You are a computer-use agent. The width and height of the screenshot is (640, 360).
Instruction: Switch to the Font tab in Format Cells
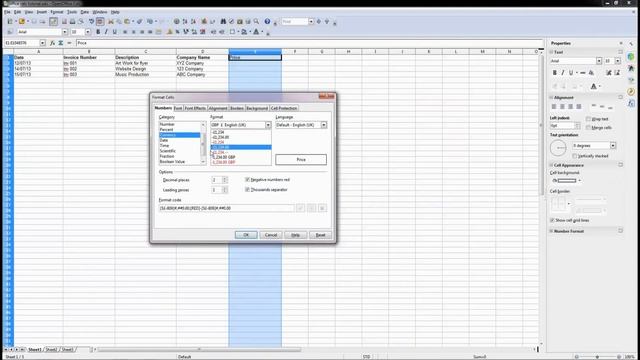coord(178,108)
